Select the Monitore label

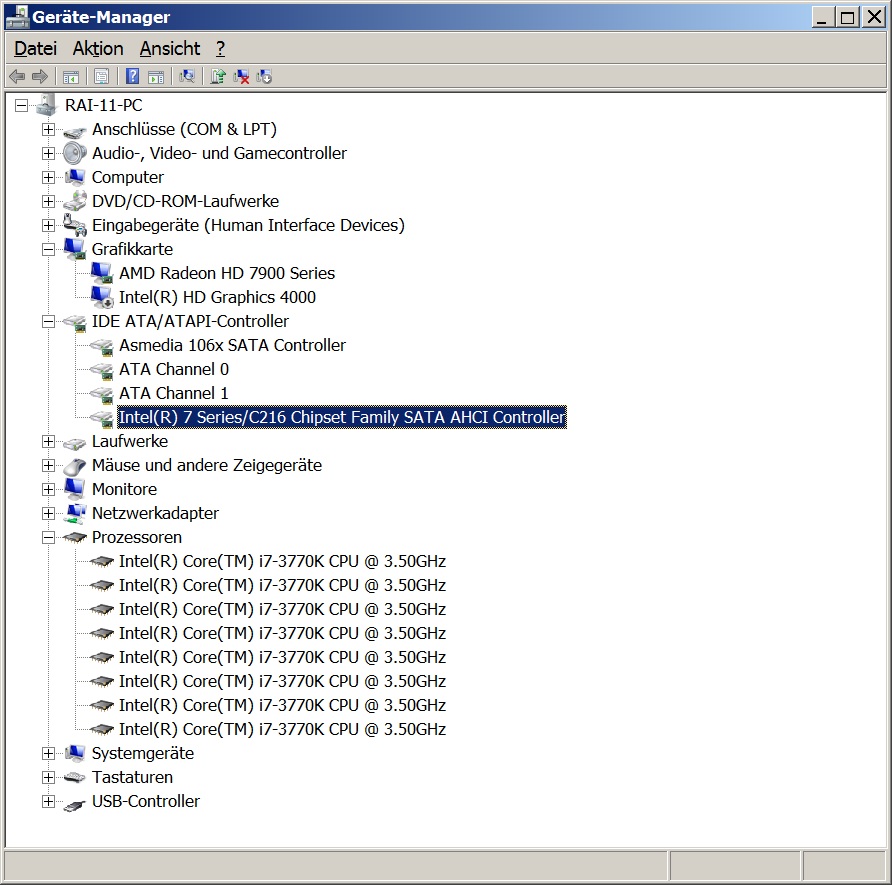[x=124, y=489]
